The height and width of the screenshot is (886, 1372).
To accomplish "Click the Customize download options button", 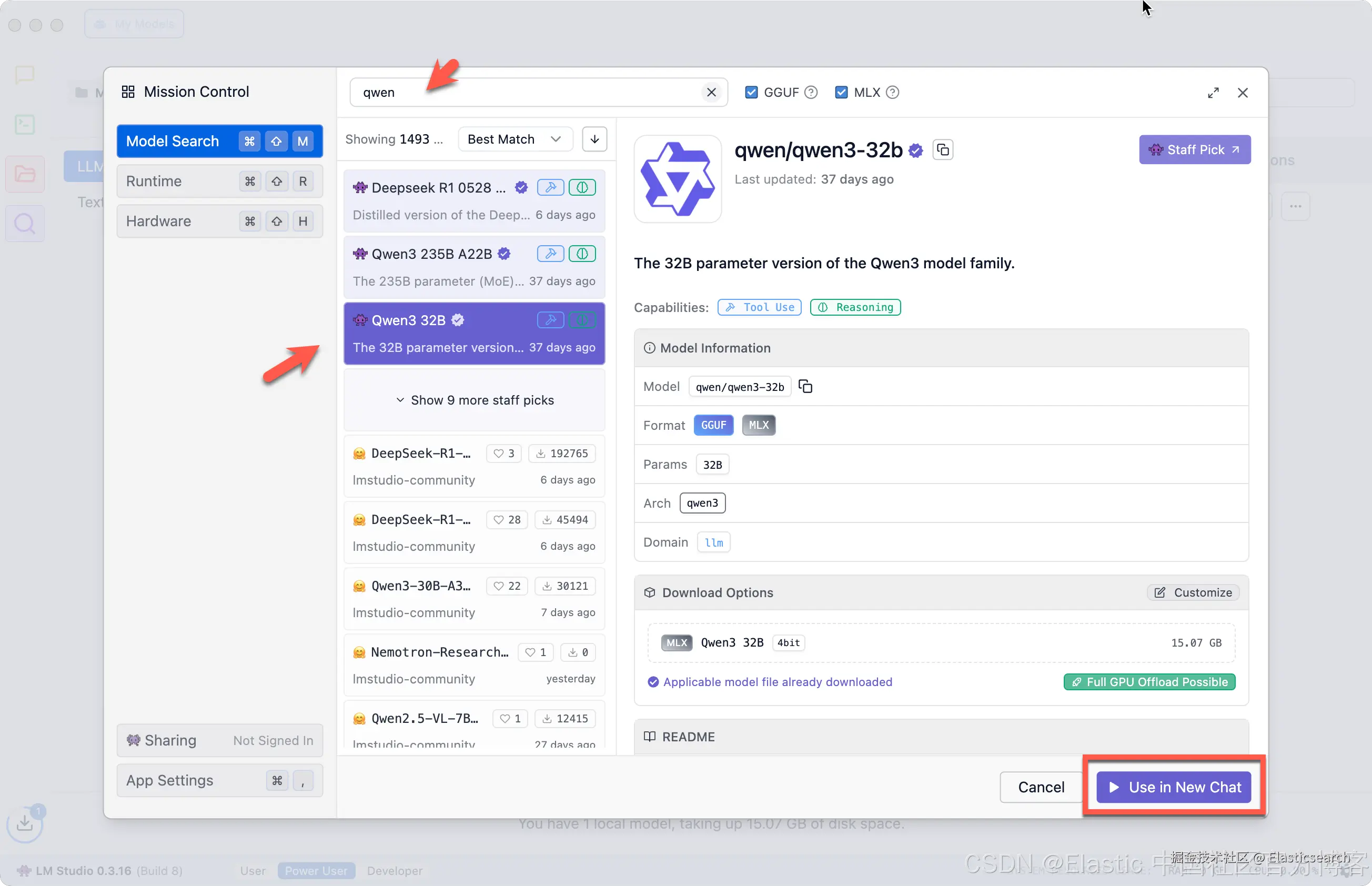I will click(x=1194, y=592).
